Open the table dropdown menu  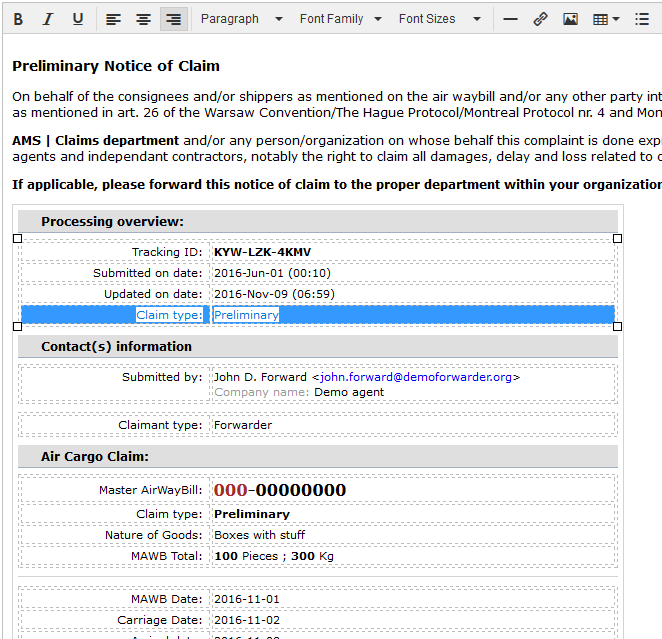tap(606, 19)
